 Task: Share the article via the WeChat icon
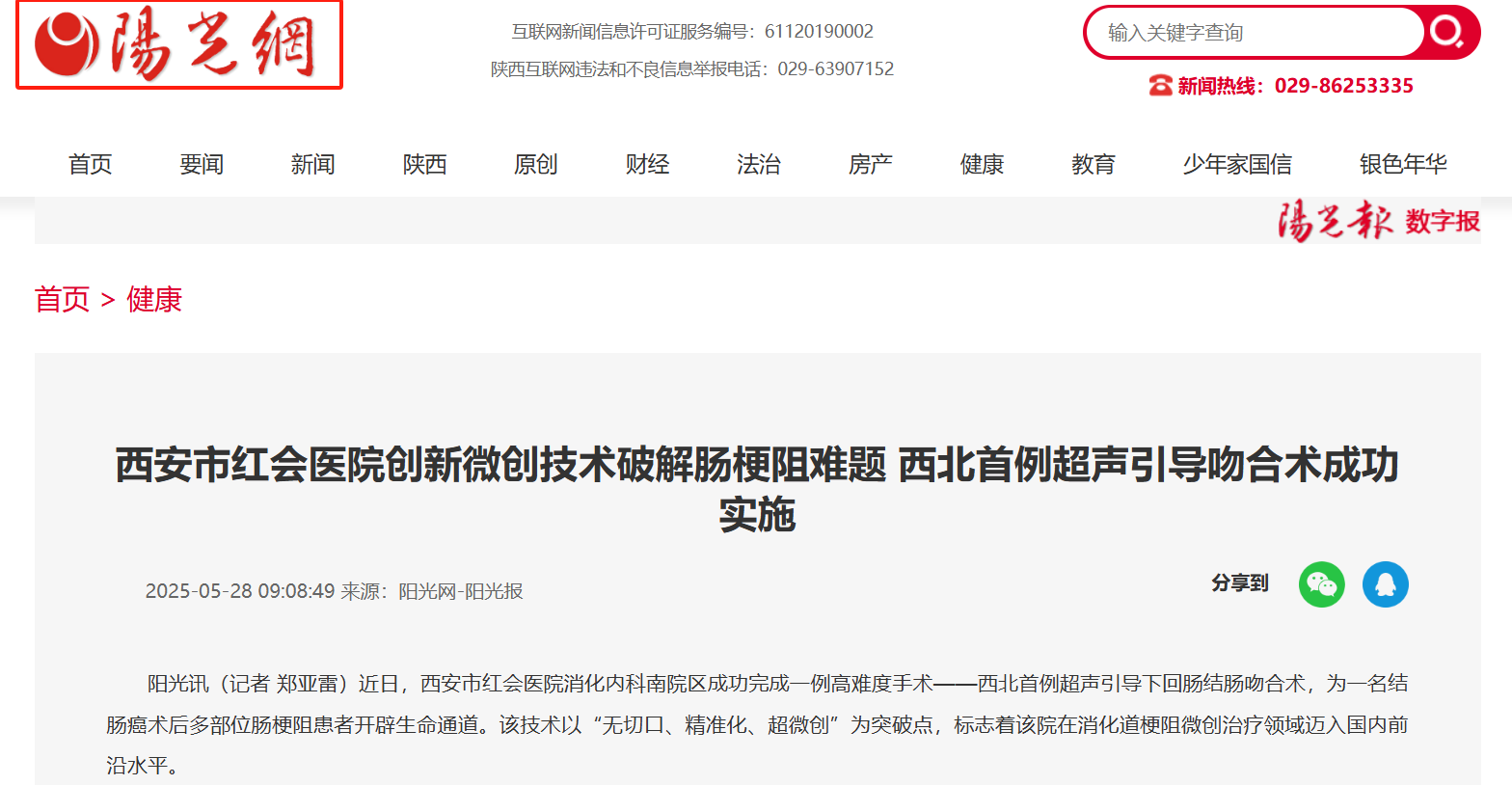pyautogui.click(x=1321, y=584)
